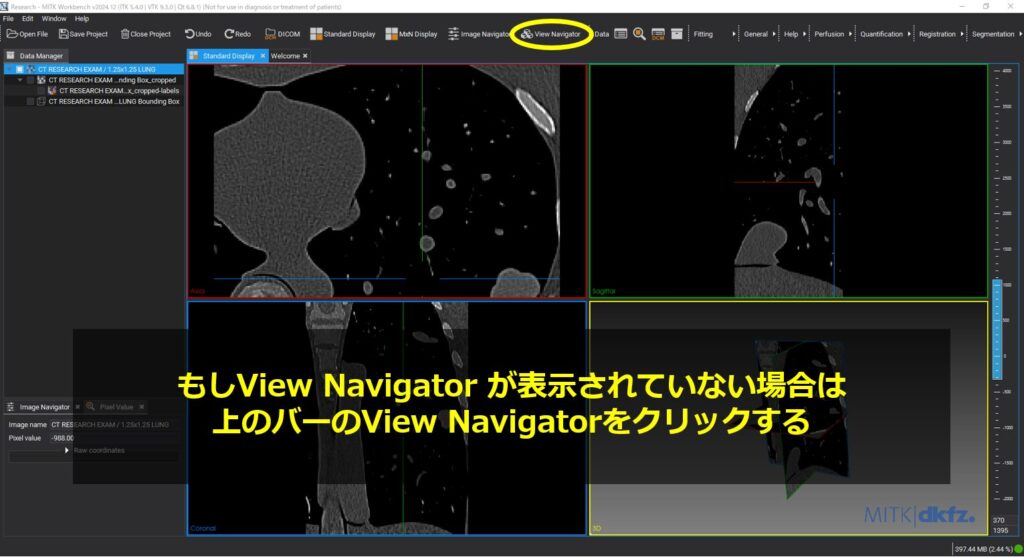The height and width of the screenshot is (557, 1024).
Task: Toggle visibility of x_cropped-labels node
Action: tap(40, 91)
